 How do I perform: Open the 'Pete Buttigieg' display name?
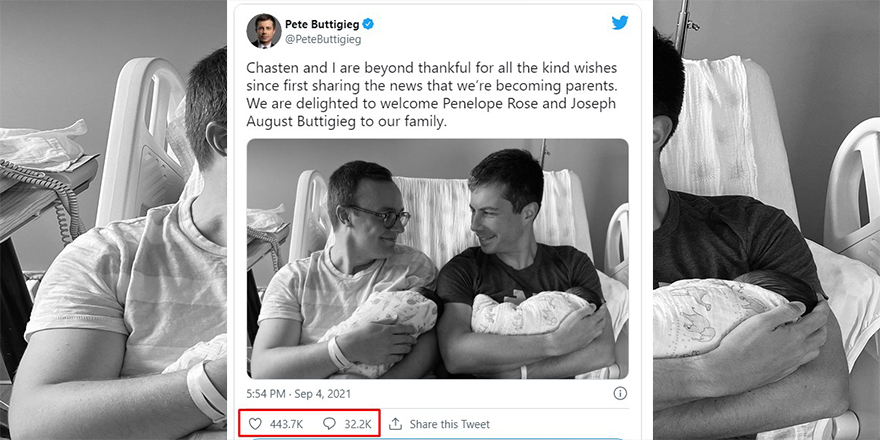[321, 23]
